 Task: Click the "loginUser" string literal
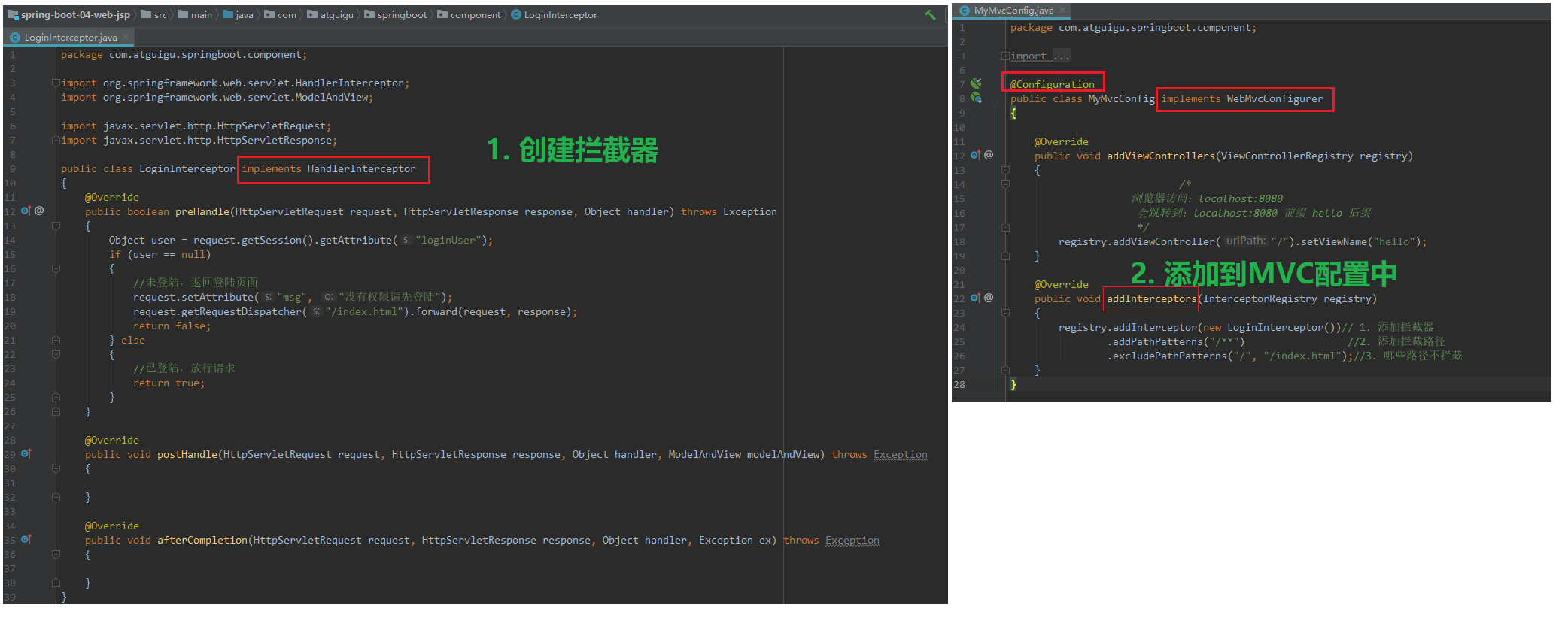pyautogui.click(x=448, y=240)
